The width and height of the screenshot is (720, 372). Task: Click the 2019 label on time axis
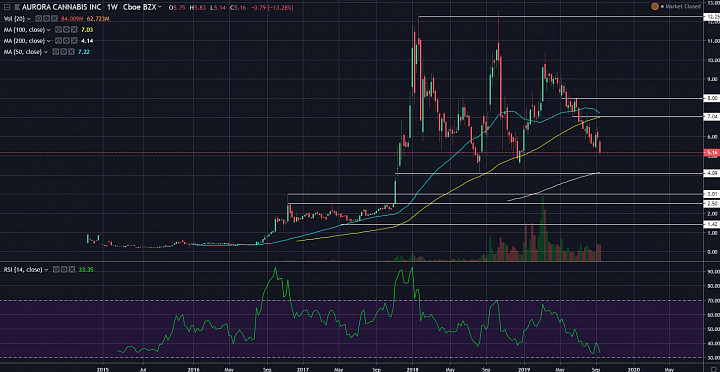pyautogui.click(x=524, y=368)
